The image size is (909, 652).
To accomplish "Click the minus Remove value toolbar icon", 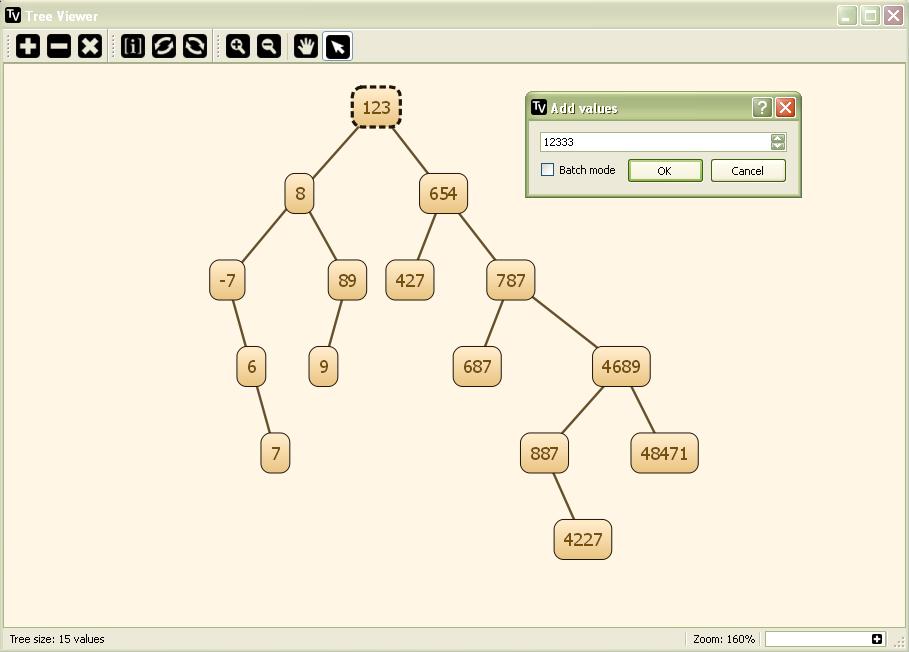I will click(59, 46).
